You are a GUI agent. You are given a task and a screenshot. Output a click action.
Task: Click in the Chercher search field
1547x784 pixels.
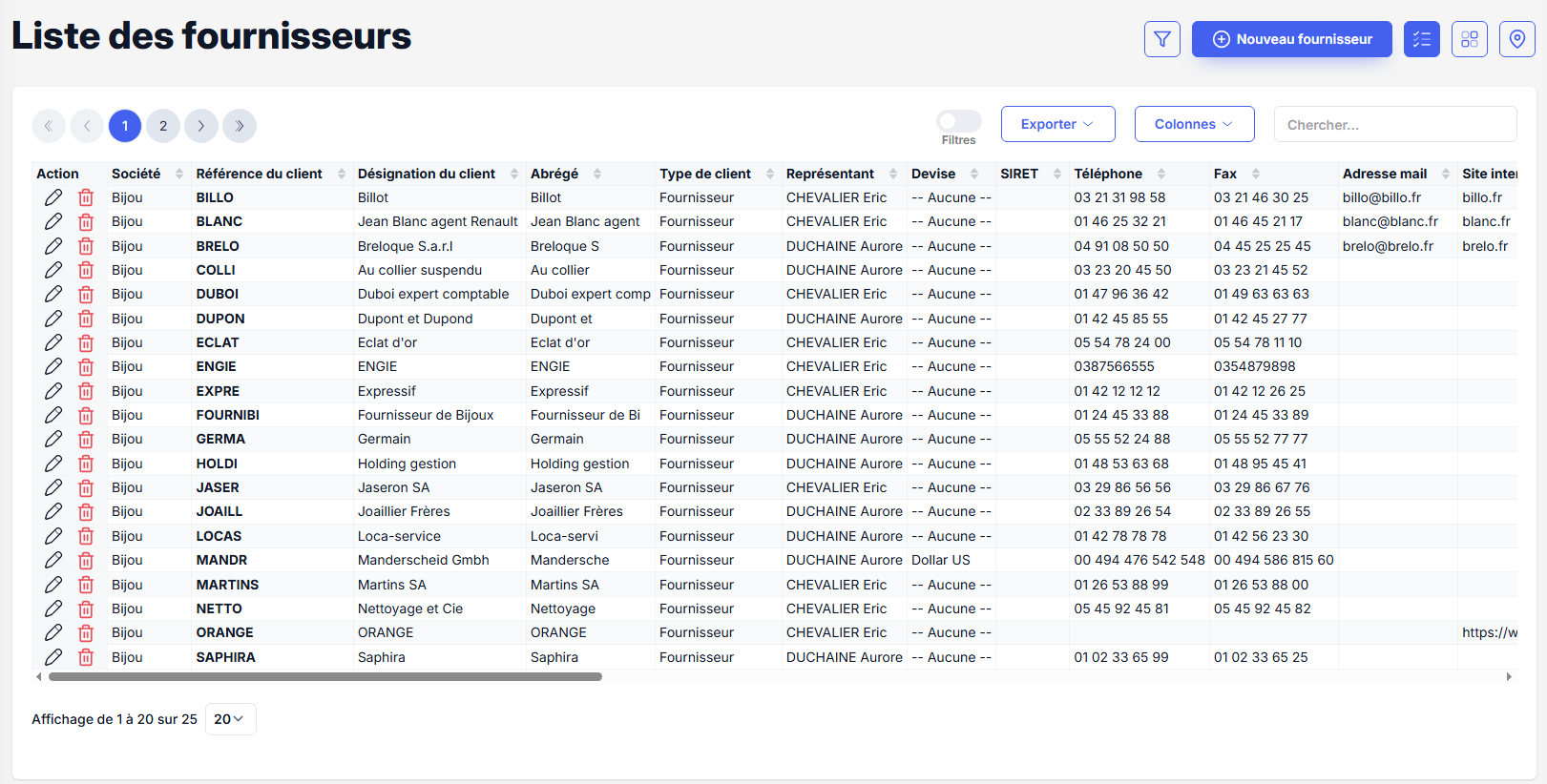click(1394, 125)
